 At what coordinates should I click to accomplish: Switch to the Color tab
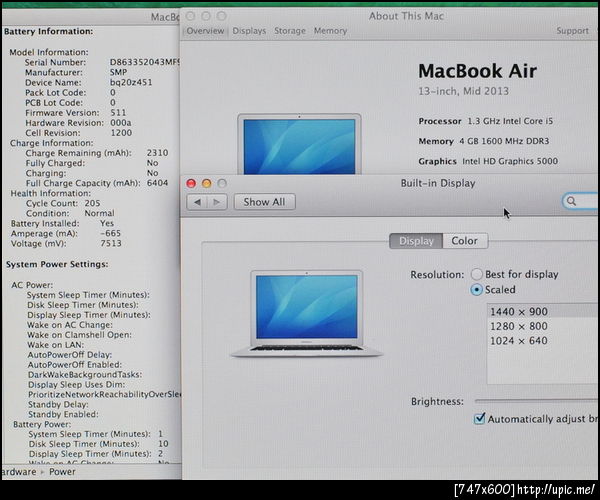tap(465, 241)
